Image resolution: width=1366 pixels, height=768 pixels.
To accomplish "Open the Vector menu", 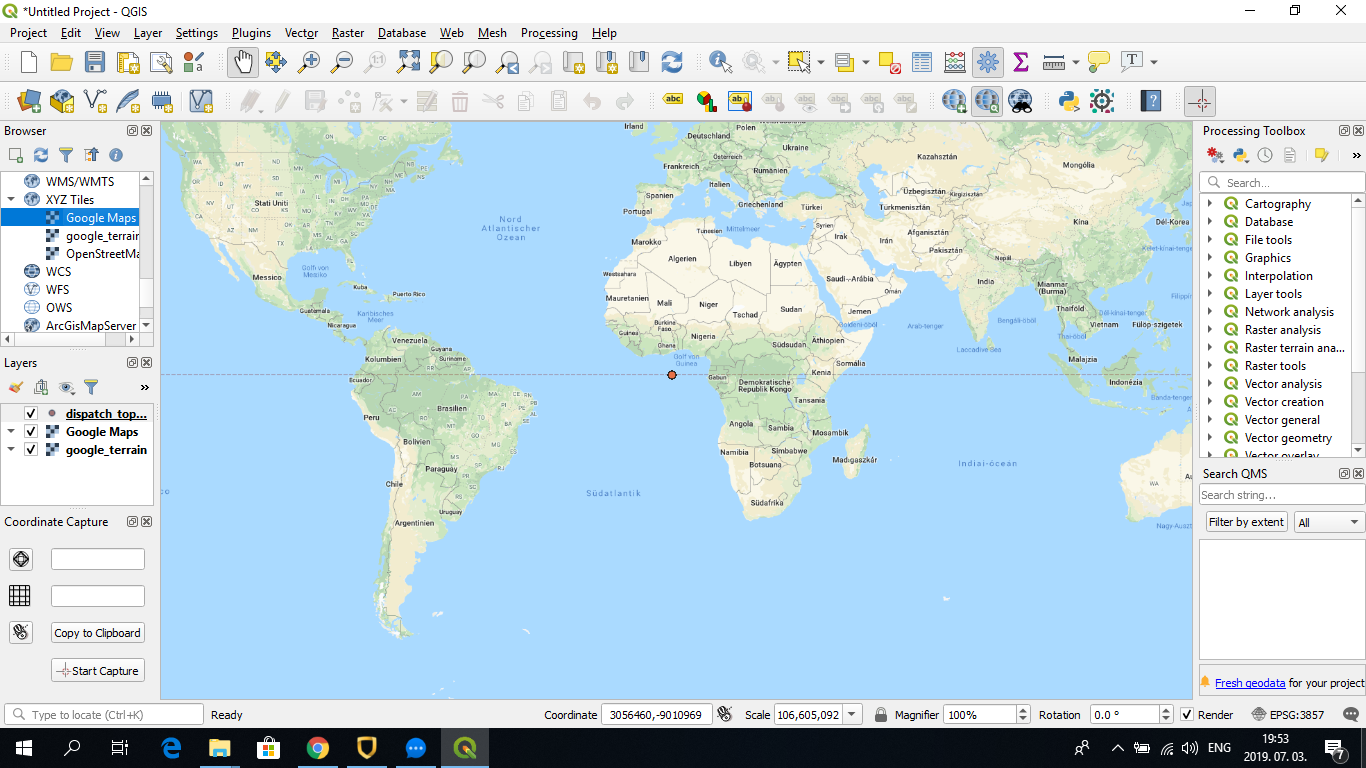I will click(301, 33).
